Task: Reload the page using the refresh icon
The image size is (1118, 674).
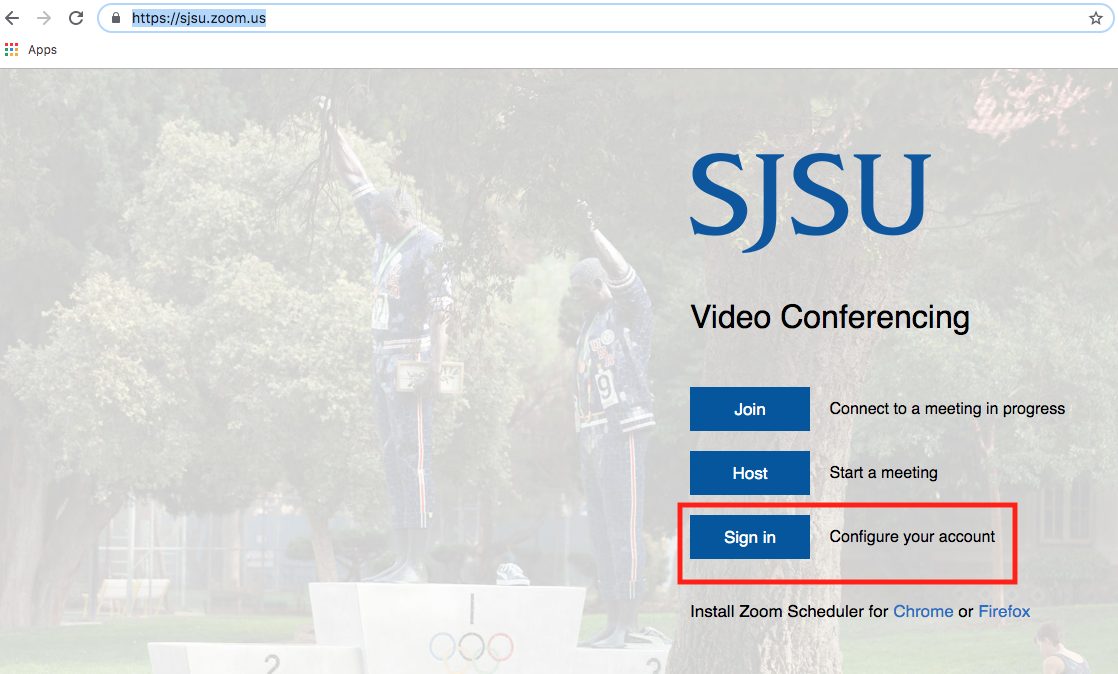Action: 76,17
